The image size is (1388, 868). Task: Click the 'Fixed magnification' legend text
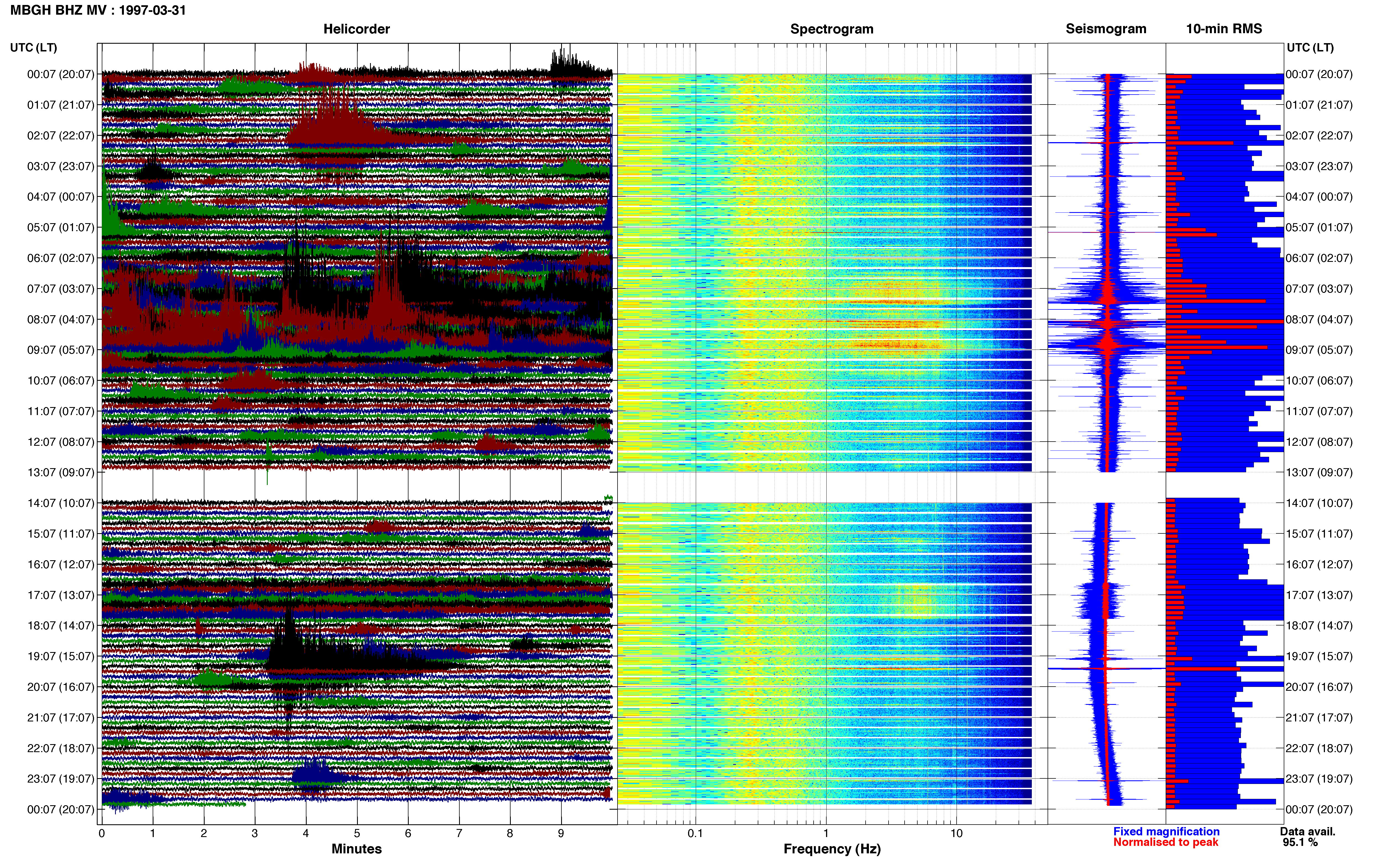1166,831
